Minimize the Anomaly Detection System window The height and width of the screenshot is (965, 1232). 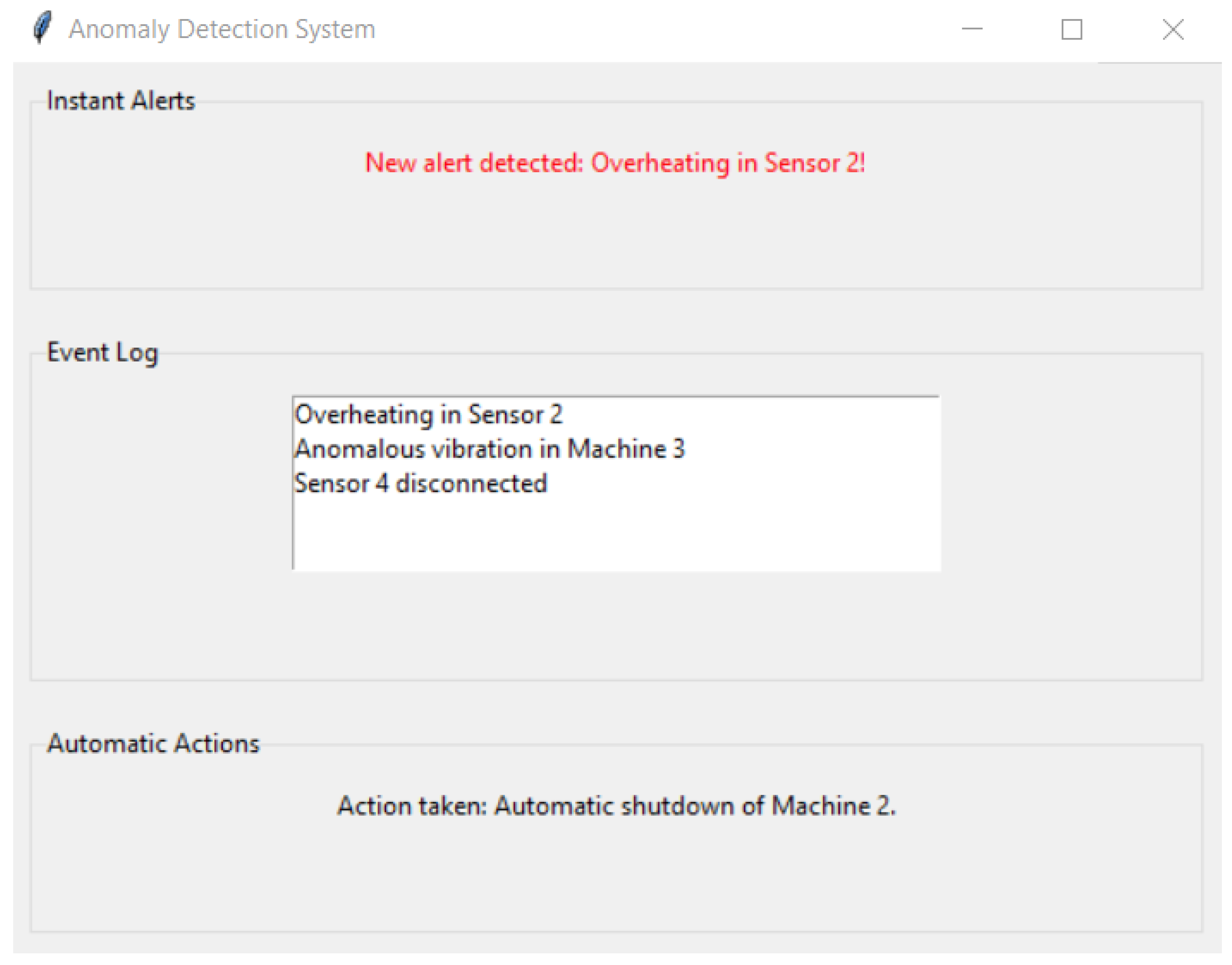click(x=972, y=29)
